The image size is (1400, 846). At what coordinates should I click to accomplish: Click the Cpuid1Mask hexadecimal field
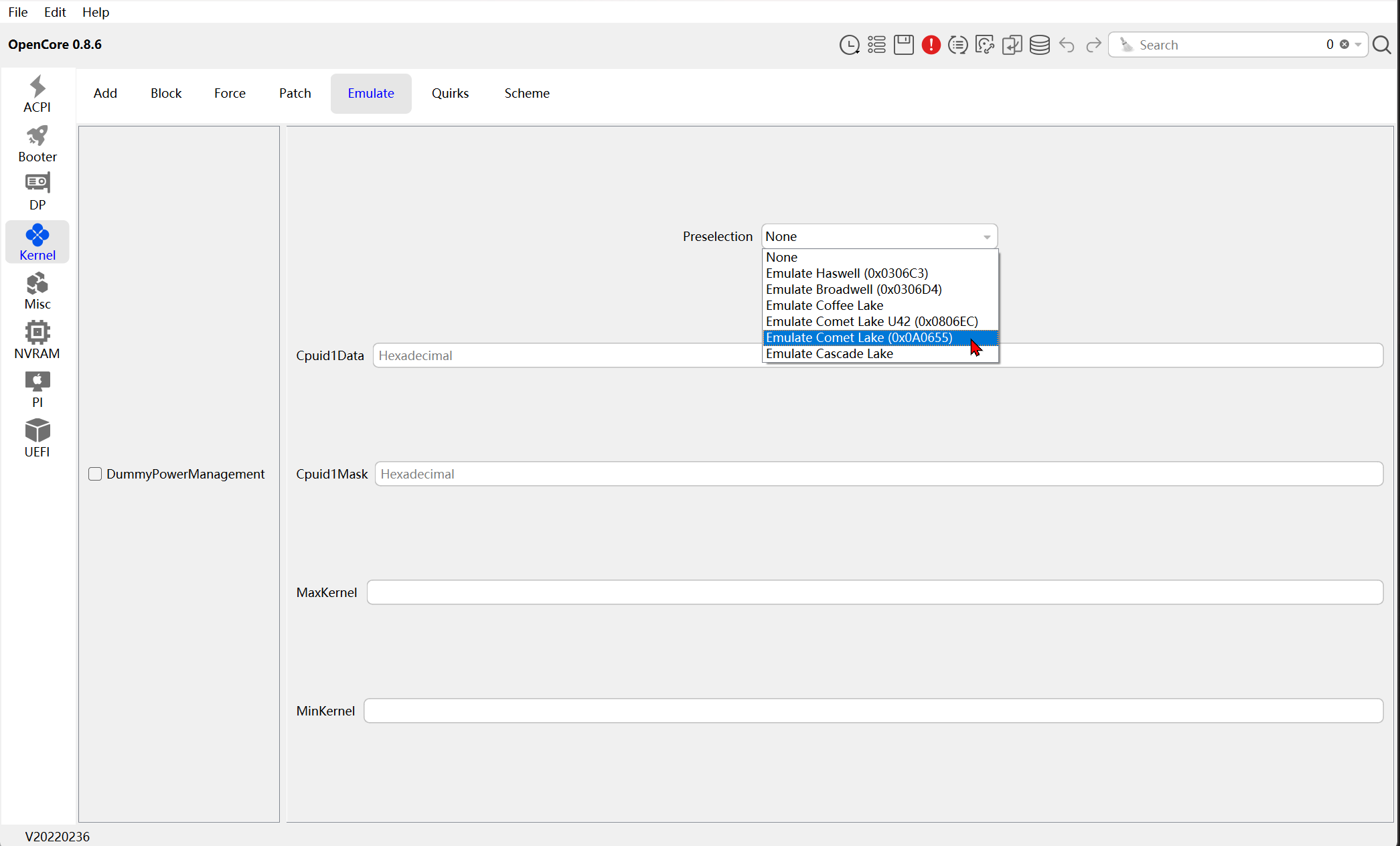click(x=878, y=474)
